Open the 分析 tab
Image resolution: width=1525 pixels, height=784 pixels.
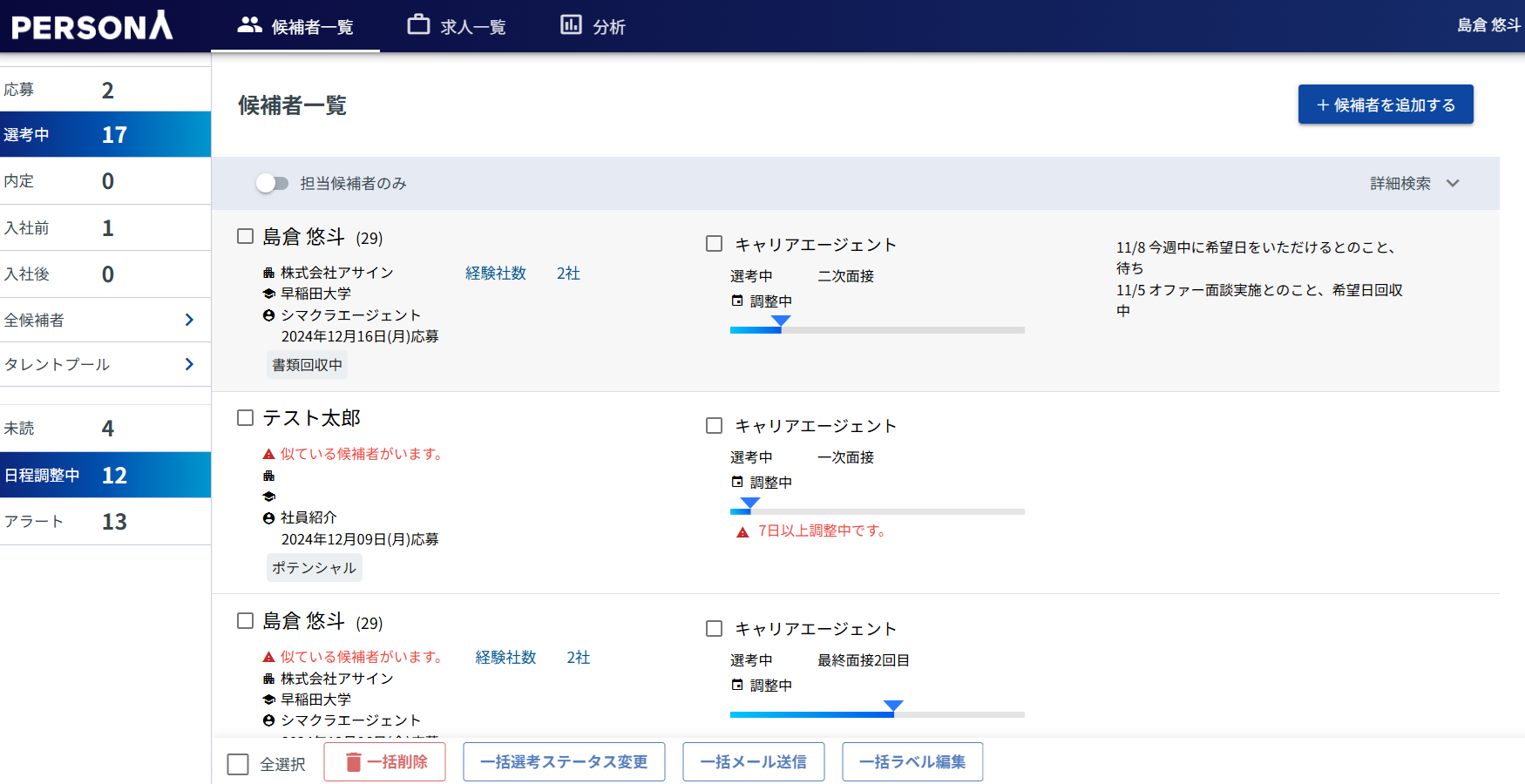click(x=593, y=26)
